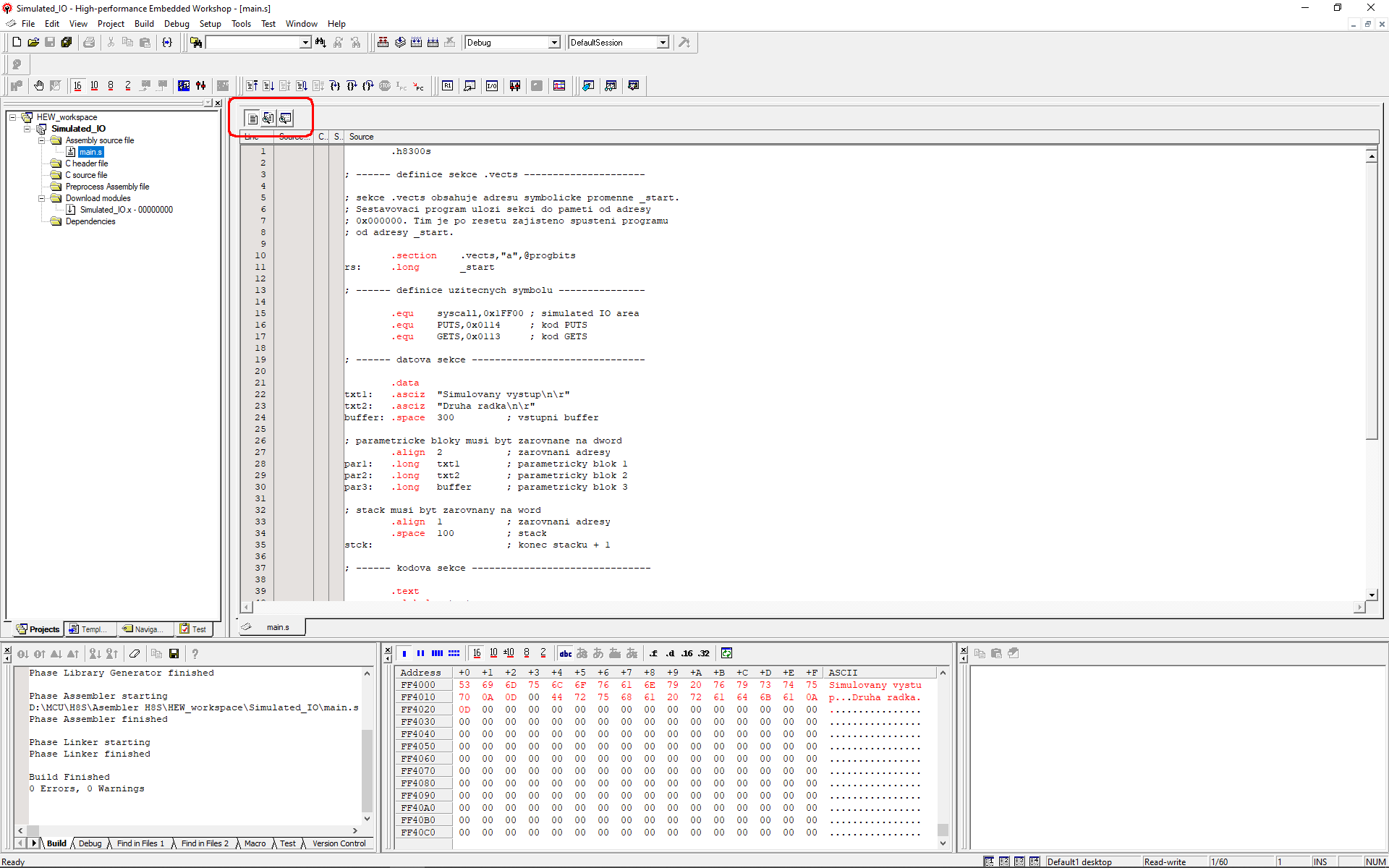1389x868 pixels.
Task: Collapse the Assembly source file folder
Action: (x=42, y=140)
